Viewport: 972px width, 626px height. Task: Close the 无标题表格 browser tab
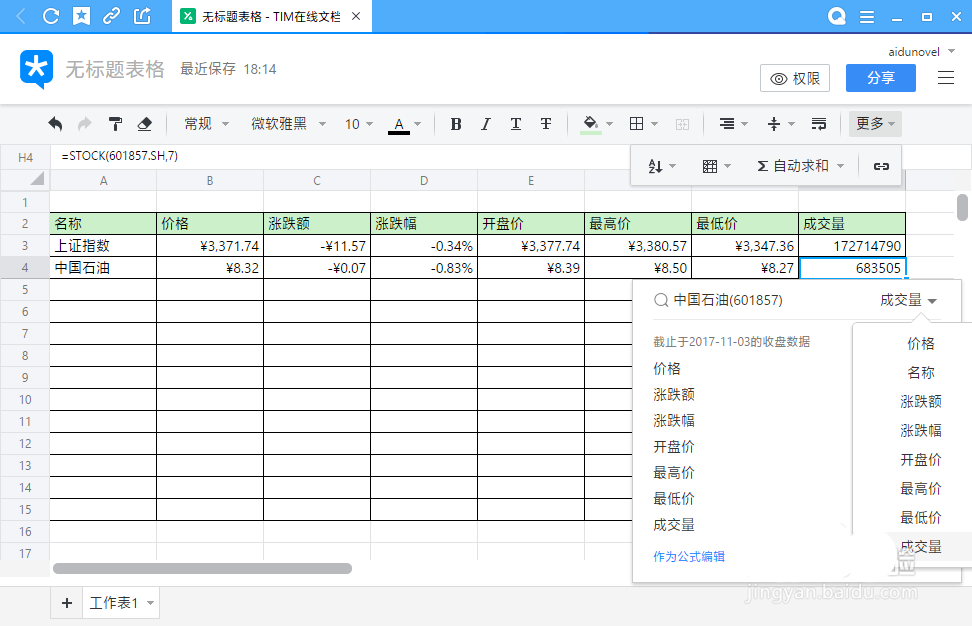[356, 17]
